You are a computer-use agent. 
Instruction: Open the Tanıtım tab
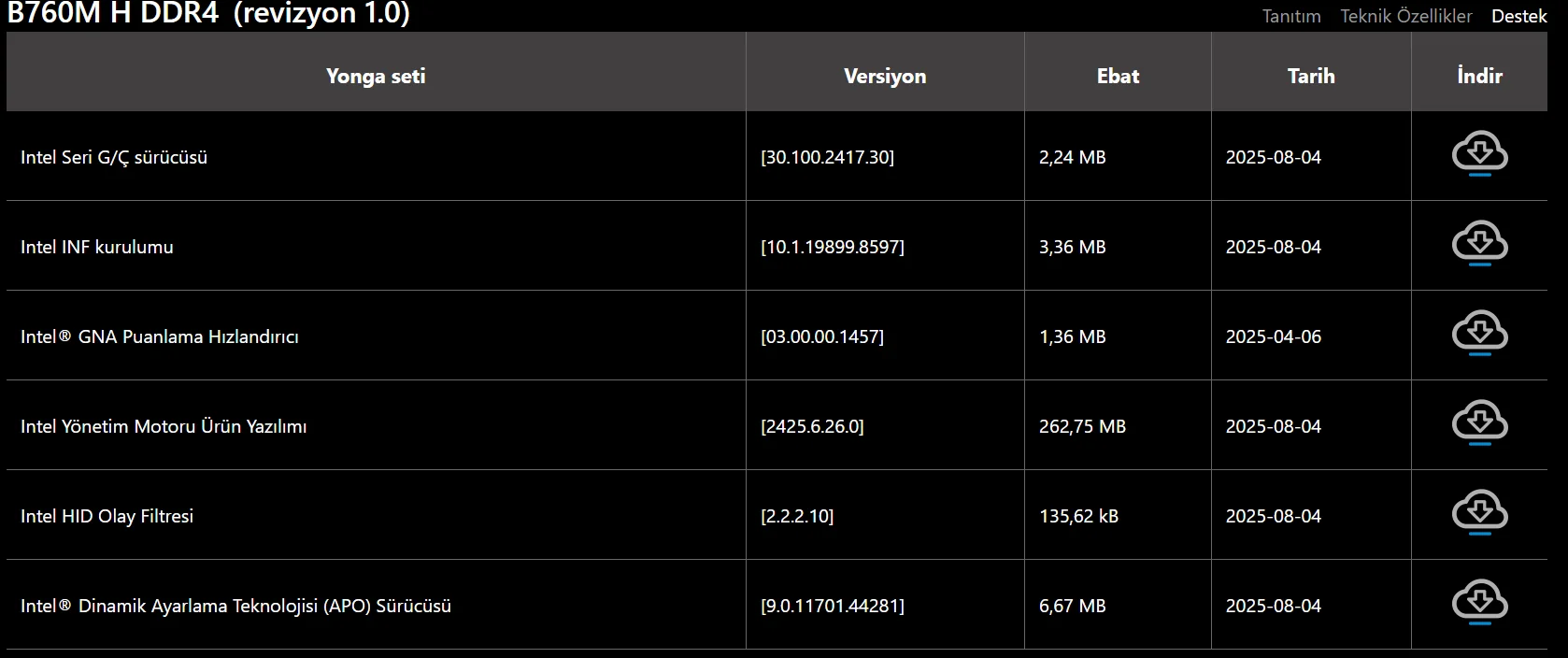(1291, 16)
